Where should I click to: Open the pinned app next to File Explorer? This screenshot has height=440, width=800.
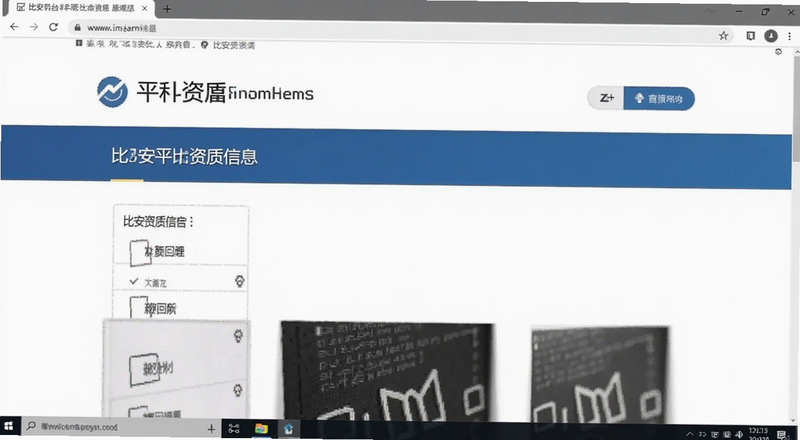[x=289, y=429]
